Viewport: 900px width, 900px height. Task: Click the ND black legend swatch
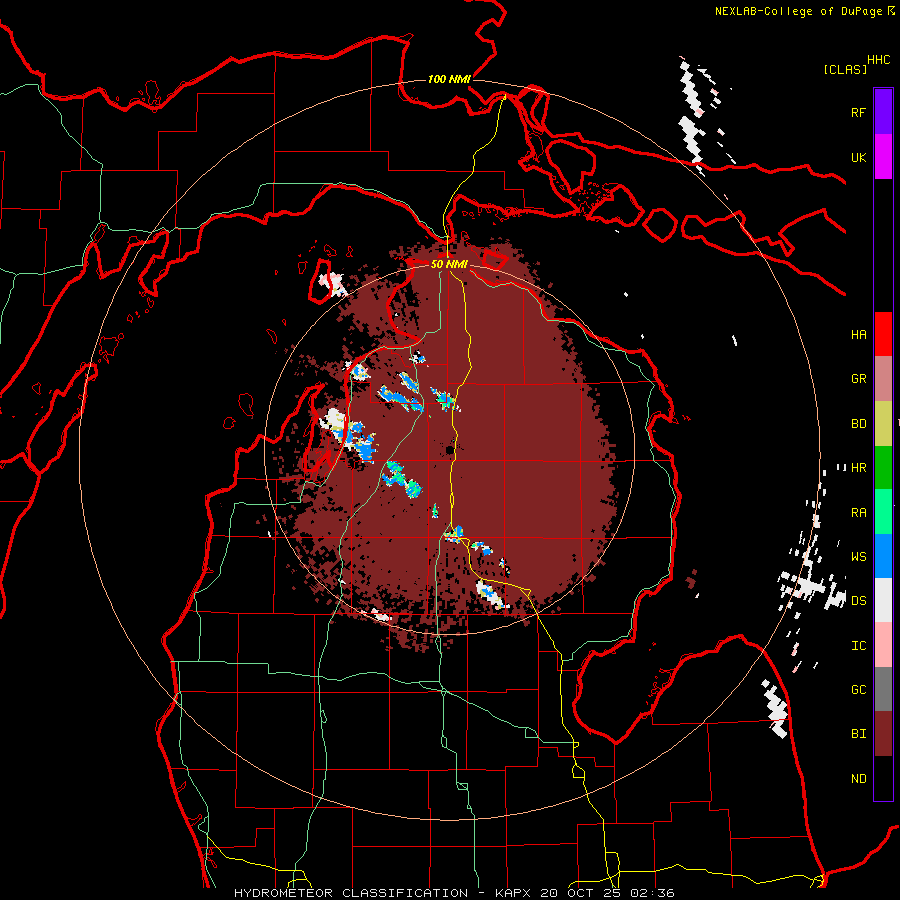click(883, 778)
